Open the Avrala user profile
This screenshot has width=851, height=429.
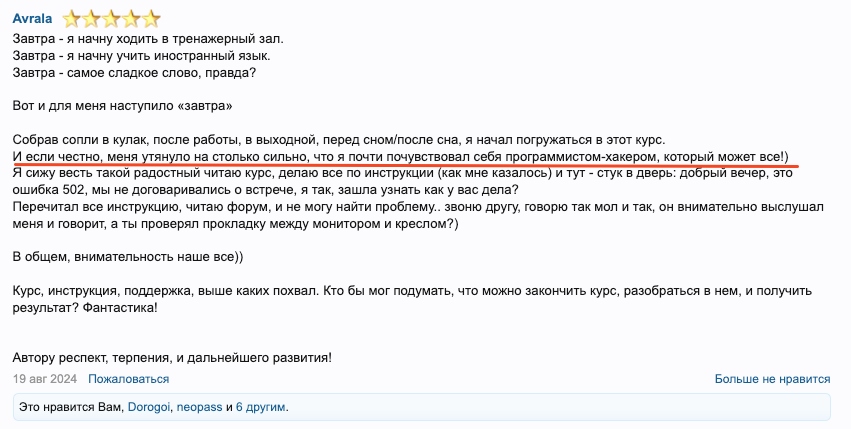point(32,19)
